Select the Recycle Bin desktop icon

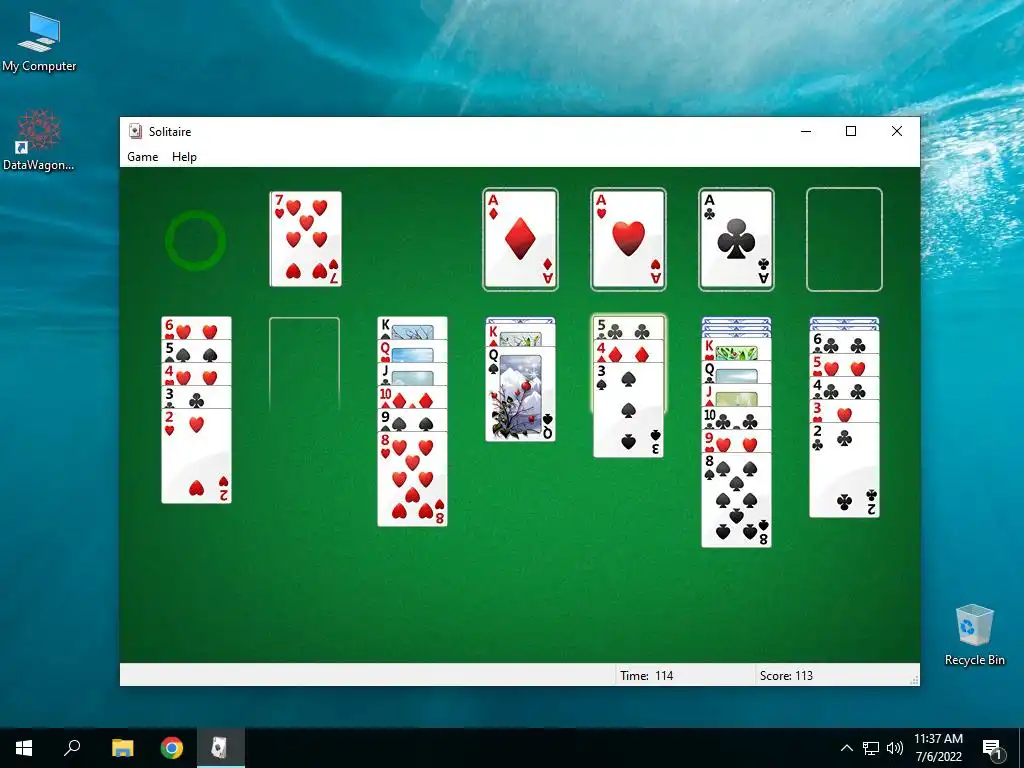point(974,635)
